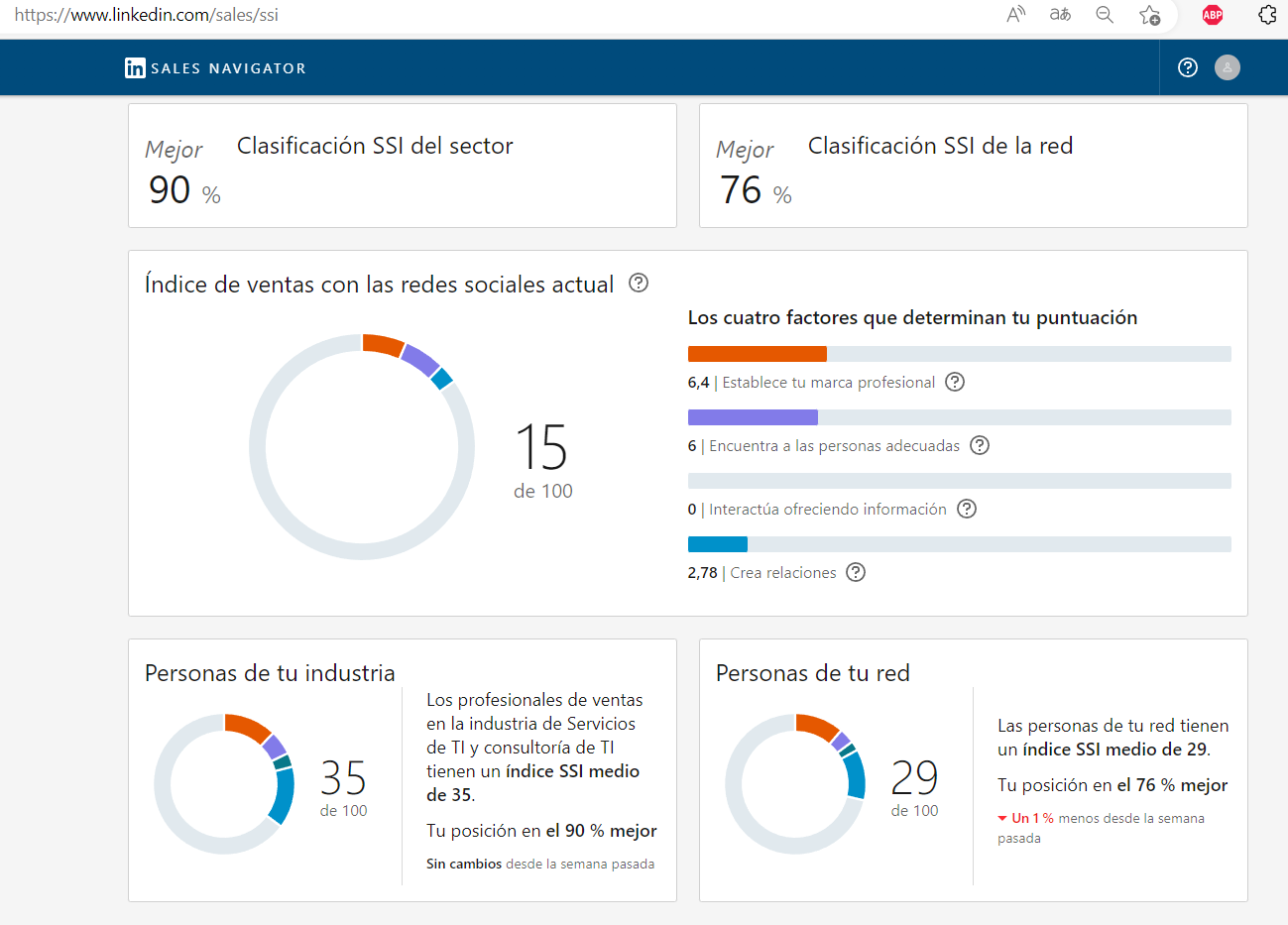Open the help question mark in the header
The width and height of the screenshot is (1288, 925).
pos(1188,67)
